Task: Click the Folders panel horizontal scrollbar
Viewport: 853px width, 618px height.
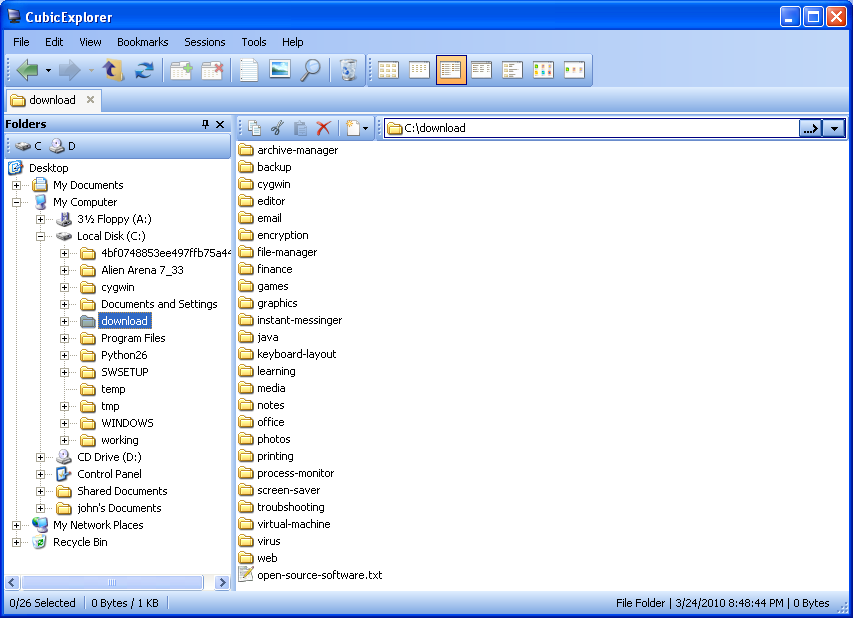Action: [x=112, y=582]
